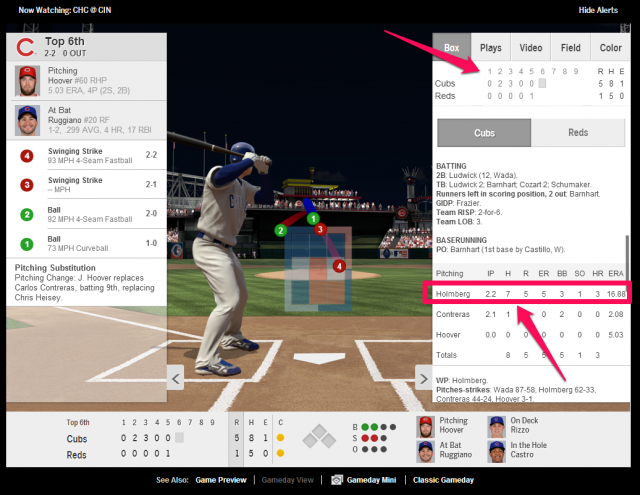The image size is (640, 495).
Task: Click the base runners diamond icon
Action: (x=319, y=437)
